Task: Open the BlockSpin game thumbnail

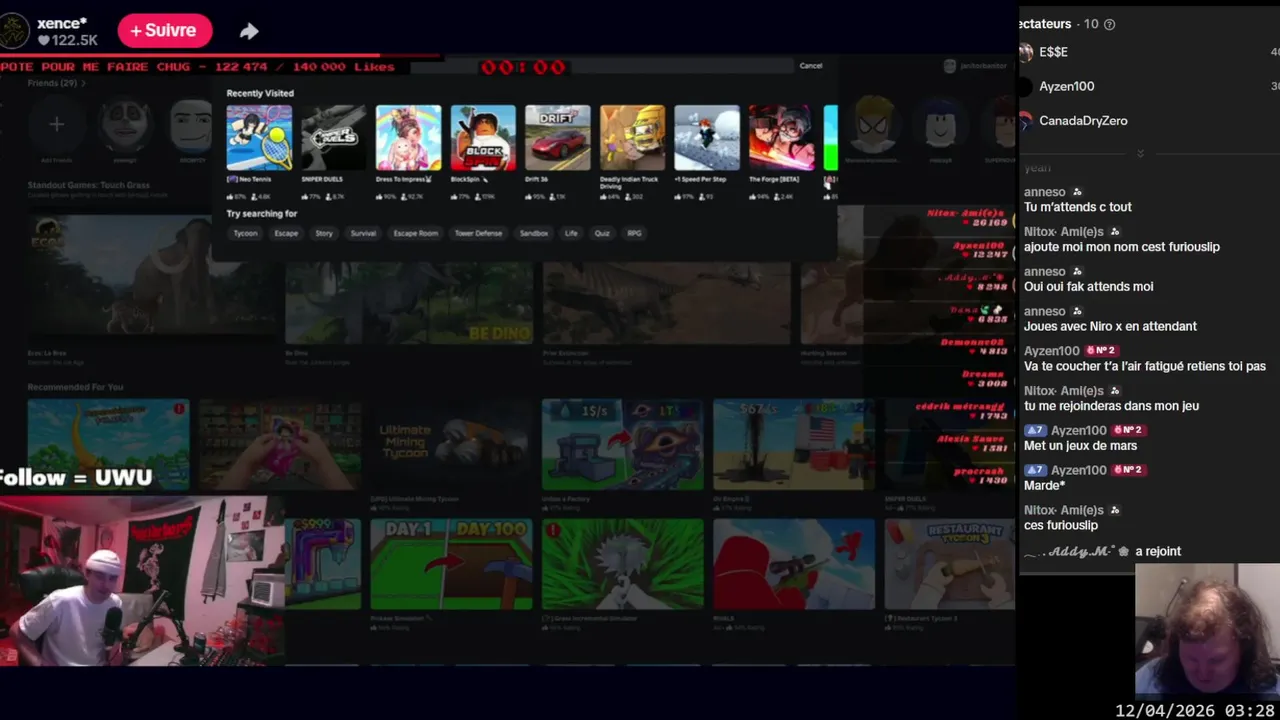Action: [x=483, y=138]
